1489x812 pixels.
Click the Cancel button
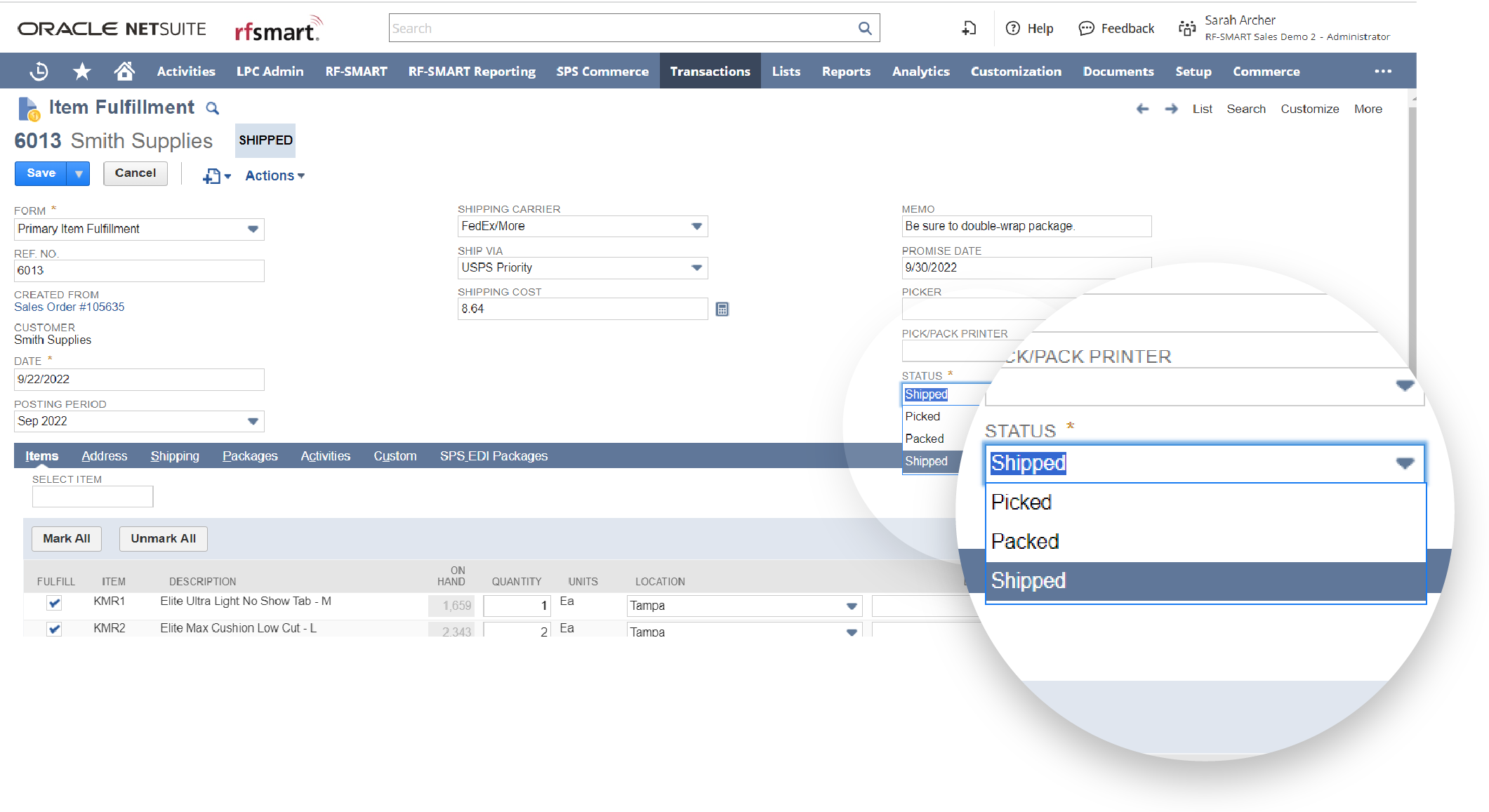135,173
